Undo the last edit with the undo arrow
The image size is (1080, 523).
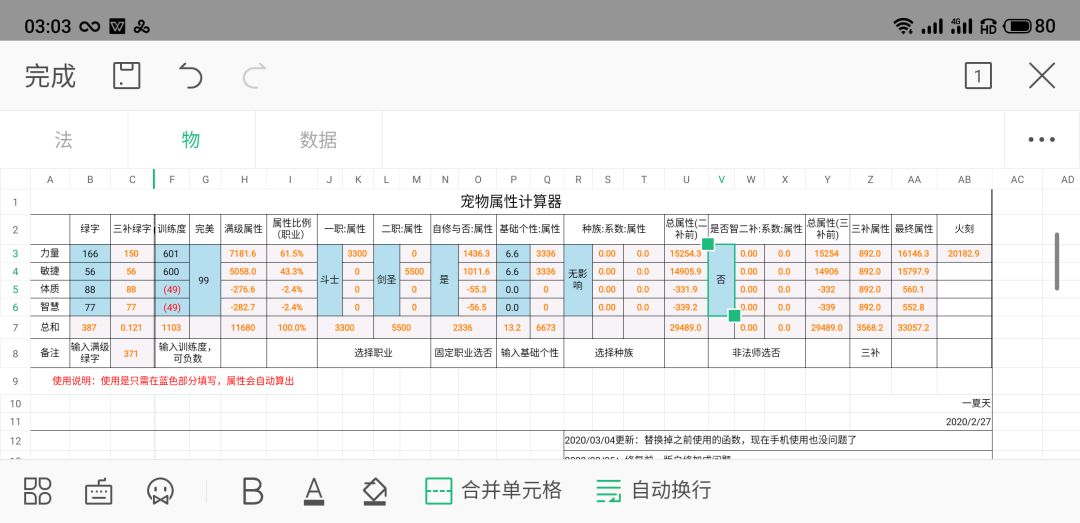pyautogui.click(x=191, y=76)
